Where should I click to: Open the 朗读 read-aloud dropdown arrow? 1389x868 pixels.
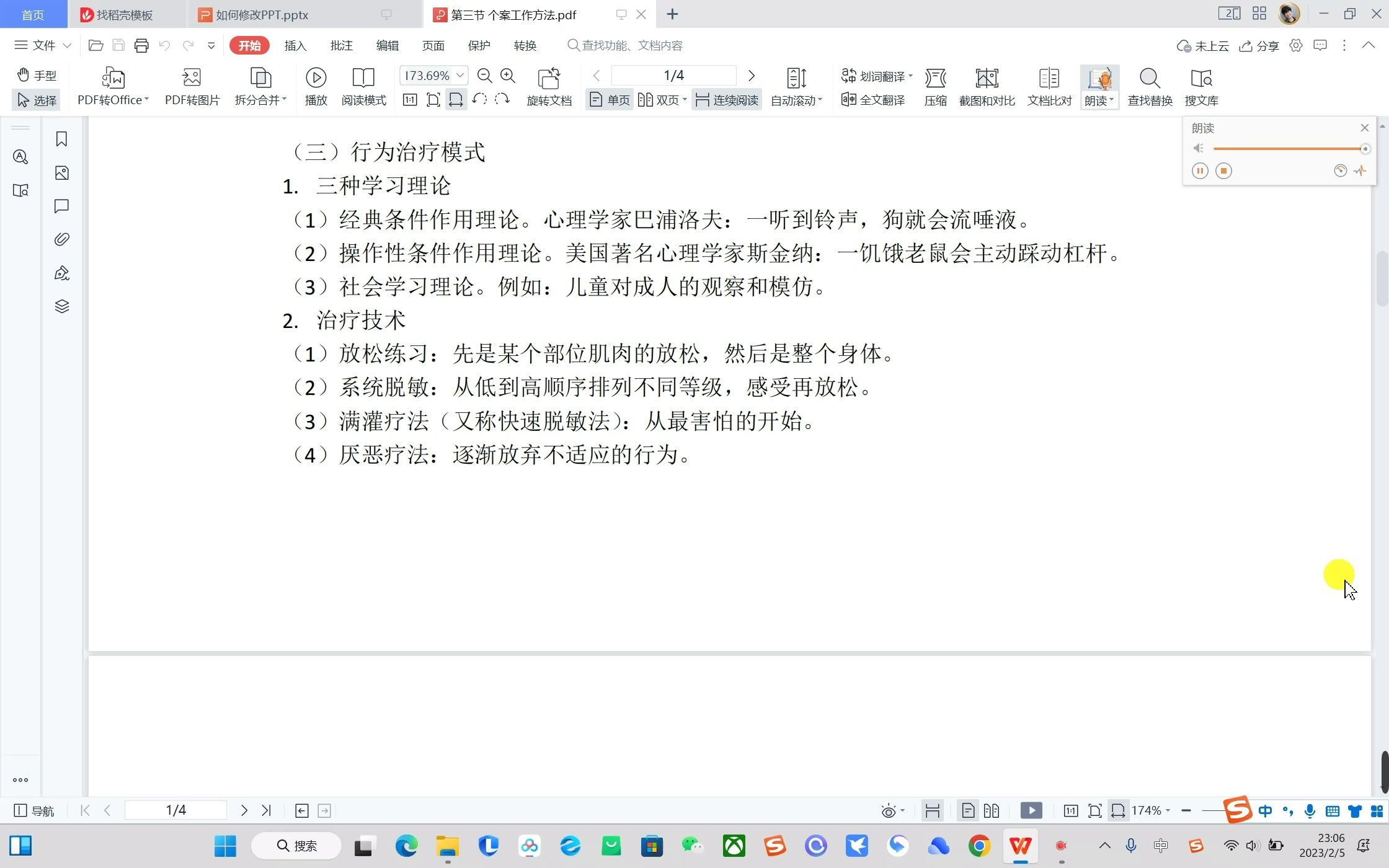click(x=1111, y=100)
